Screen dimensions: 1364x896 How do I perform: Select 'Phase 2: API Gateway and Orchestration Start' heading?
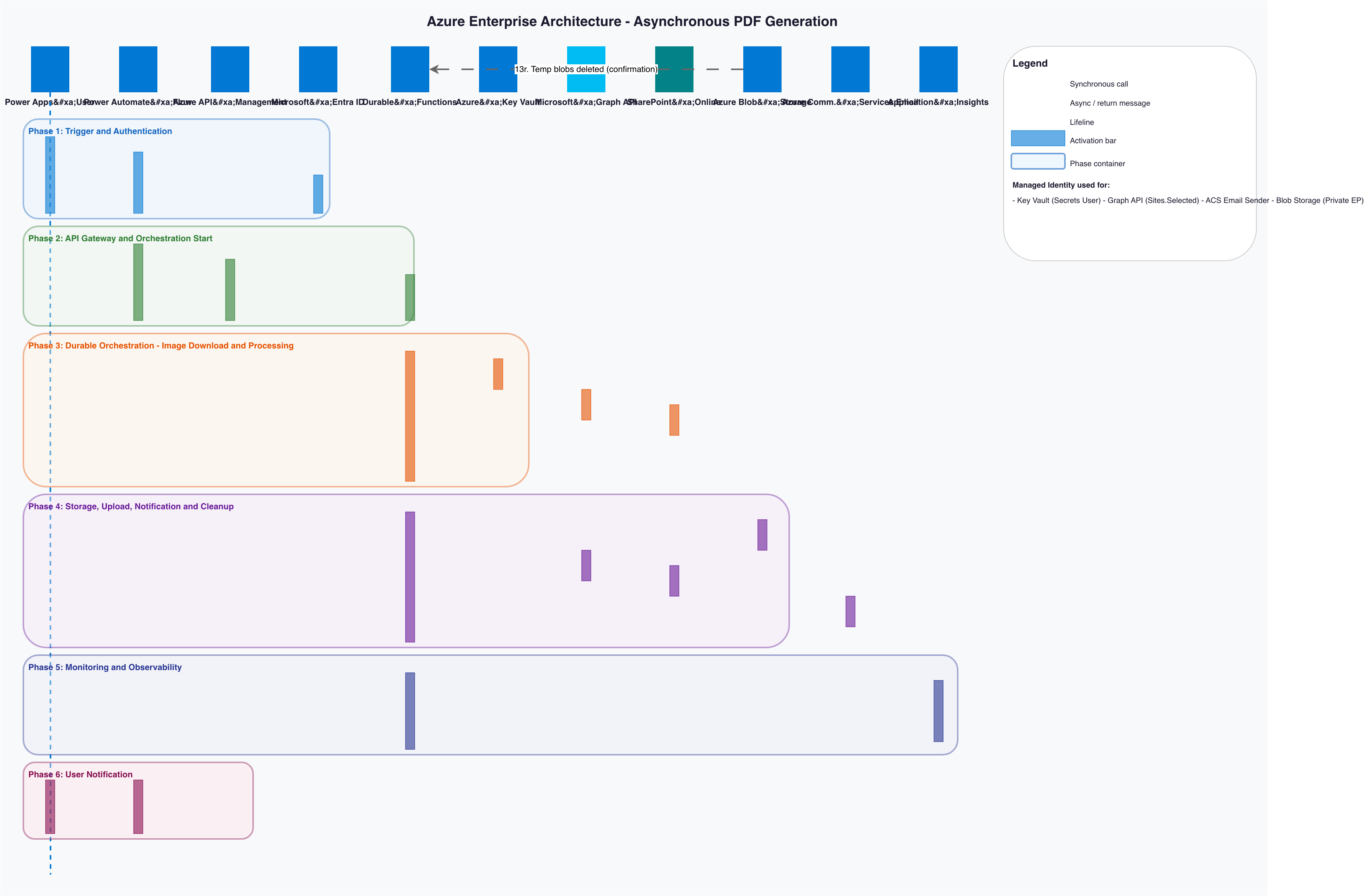(x=120, y=238)
